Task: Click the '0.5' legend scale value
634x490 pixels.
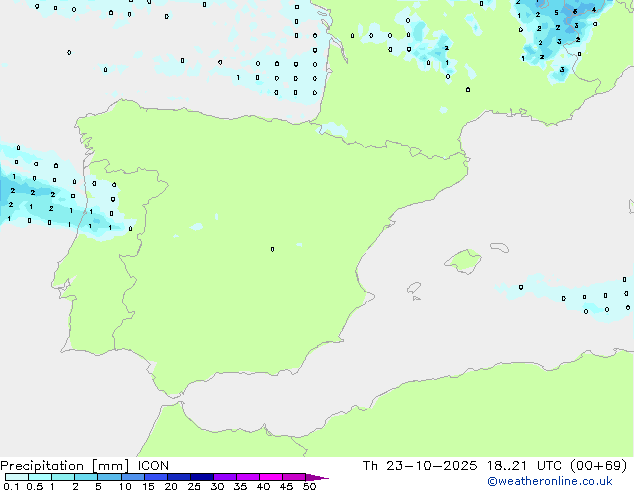Action: 35,486
